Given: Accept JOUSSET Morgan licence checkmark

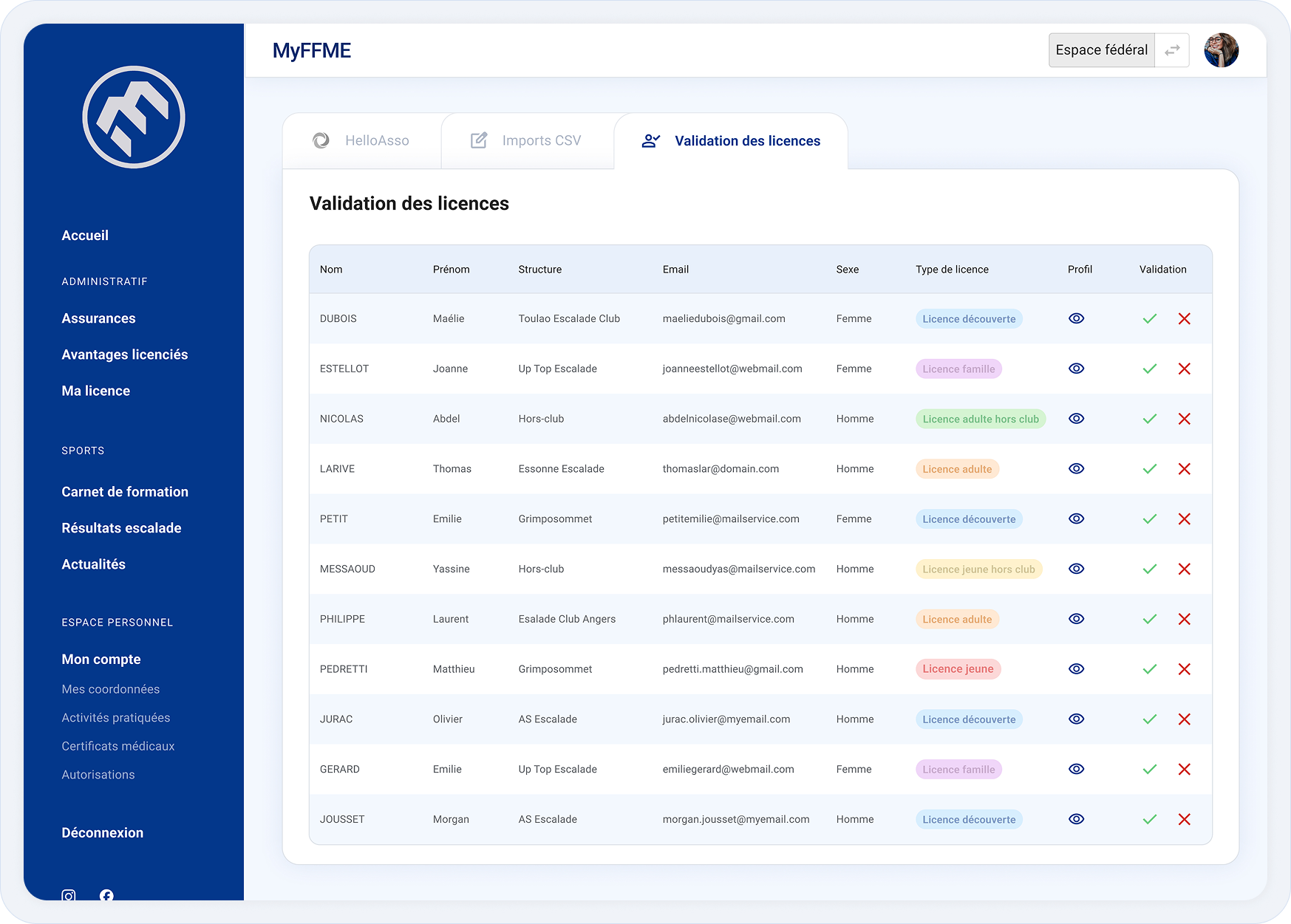Looking at the screenshot, I should (x=1149, y=819).
